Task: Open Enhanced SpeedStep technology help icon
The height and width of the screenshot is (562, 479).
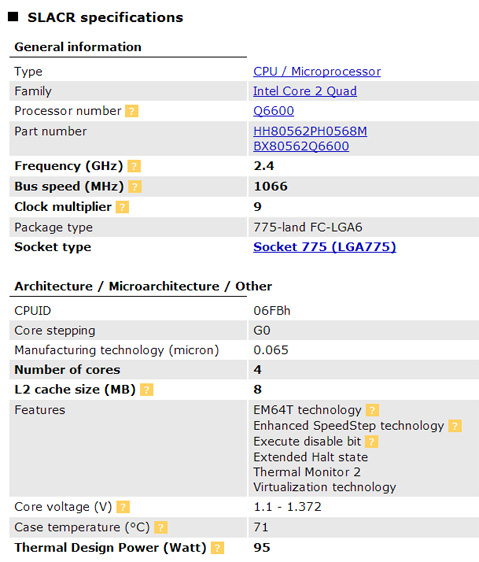Action: [455, 426]
